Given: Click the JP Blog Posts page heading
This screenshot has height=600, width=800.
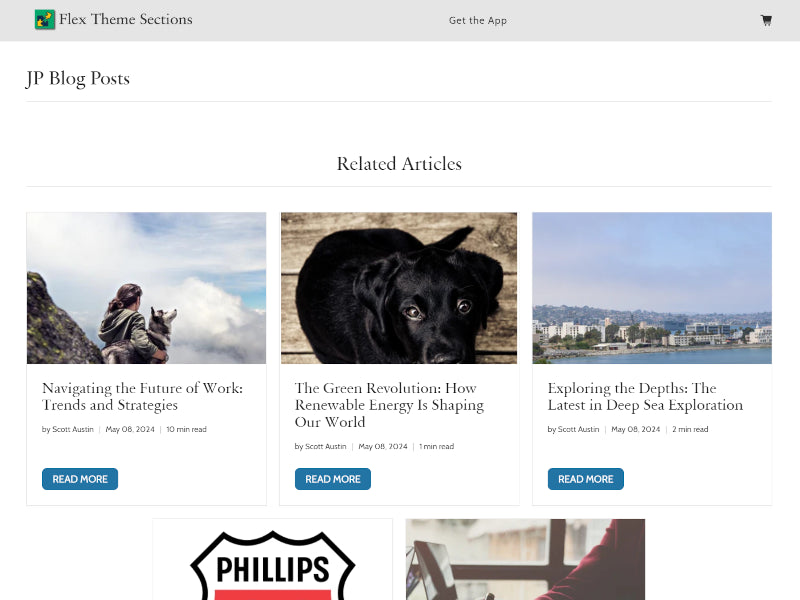Looking at the screenshot, I should [78, 79].
